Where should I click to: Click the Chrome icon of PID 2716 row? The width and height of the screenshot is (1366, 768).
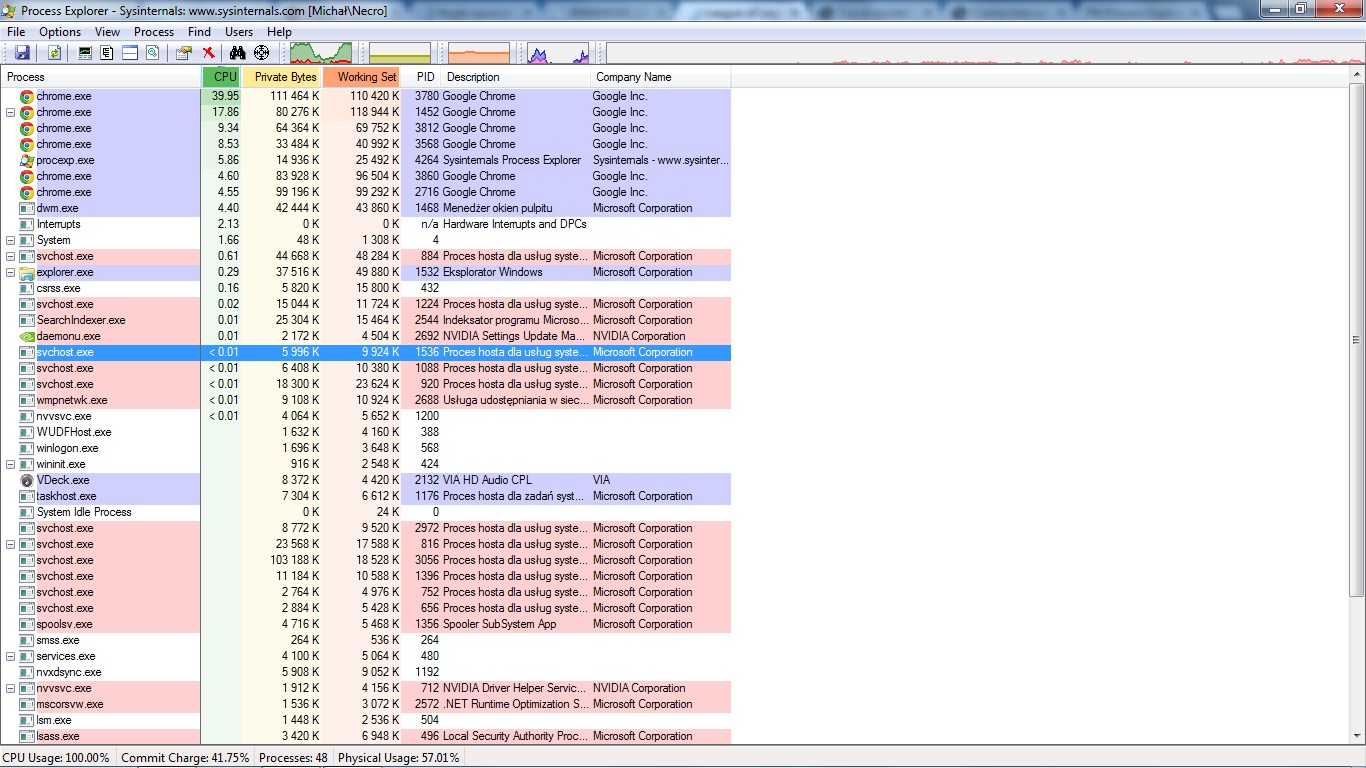click(27, 192)
